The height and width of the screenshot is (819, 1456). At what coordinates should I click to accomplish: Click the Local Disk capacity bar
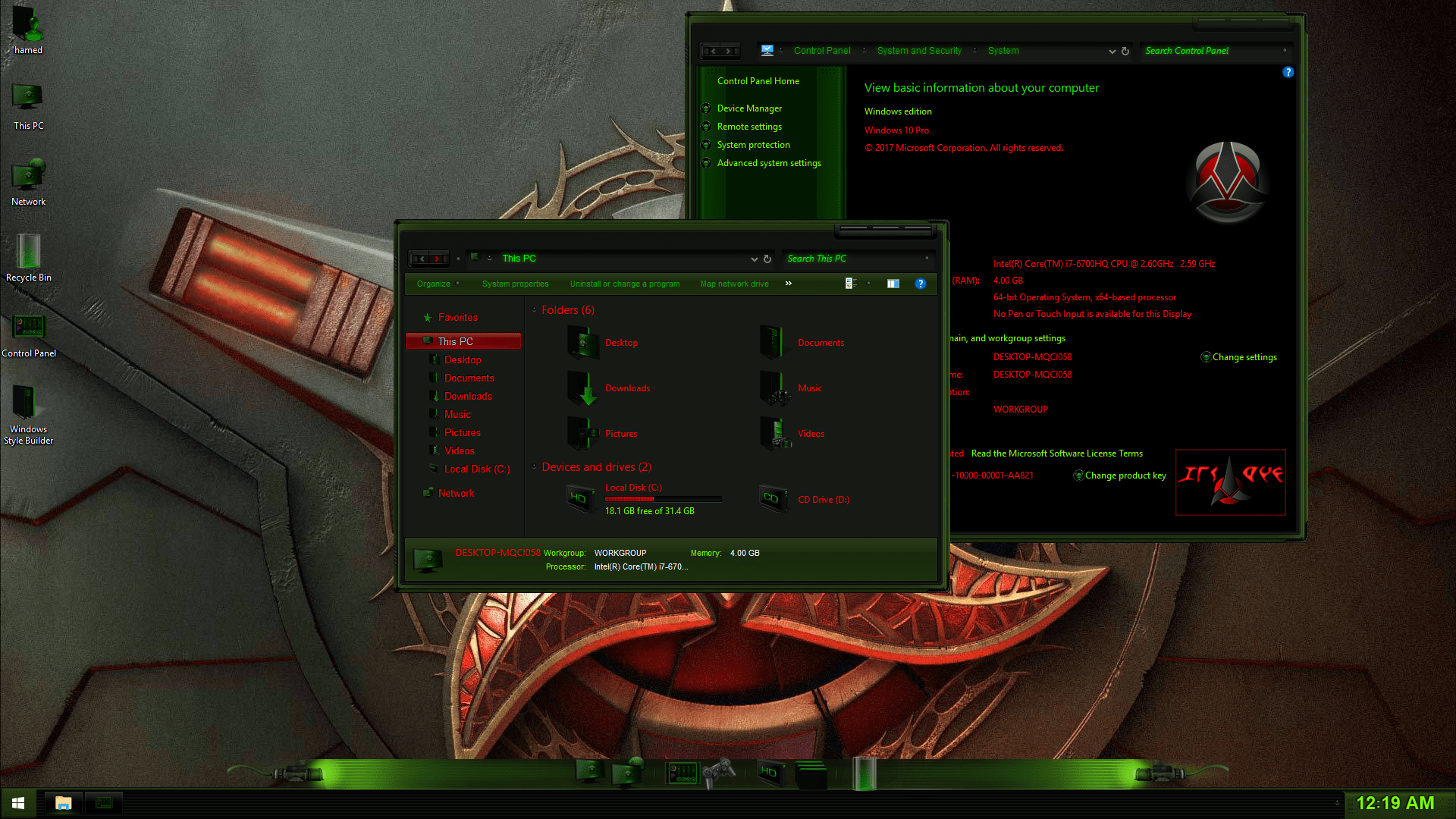(663, 499)
